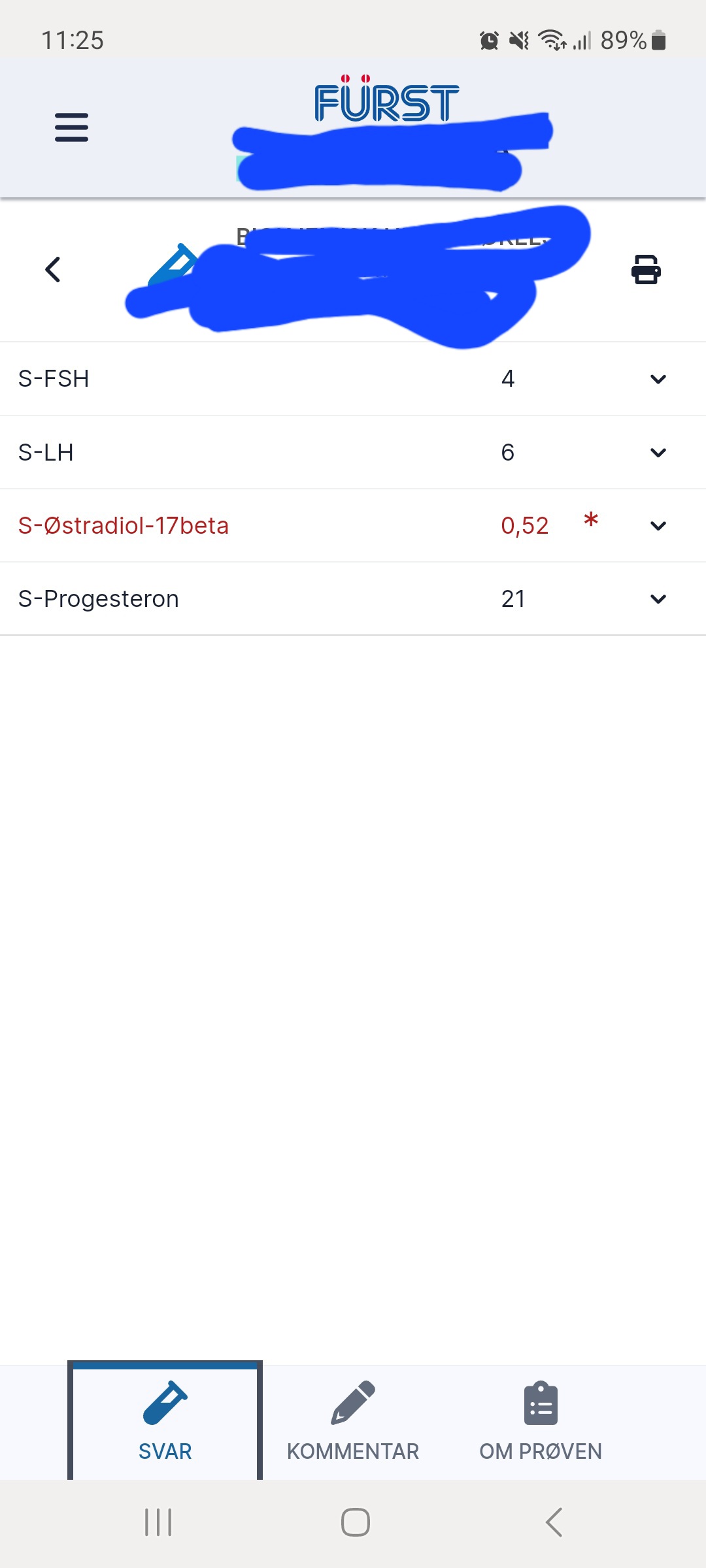Open the hamburger menu
Viewport: 706px width, 1568px height.
click(71, 127)
